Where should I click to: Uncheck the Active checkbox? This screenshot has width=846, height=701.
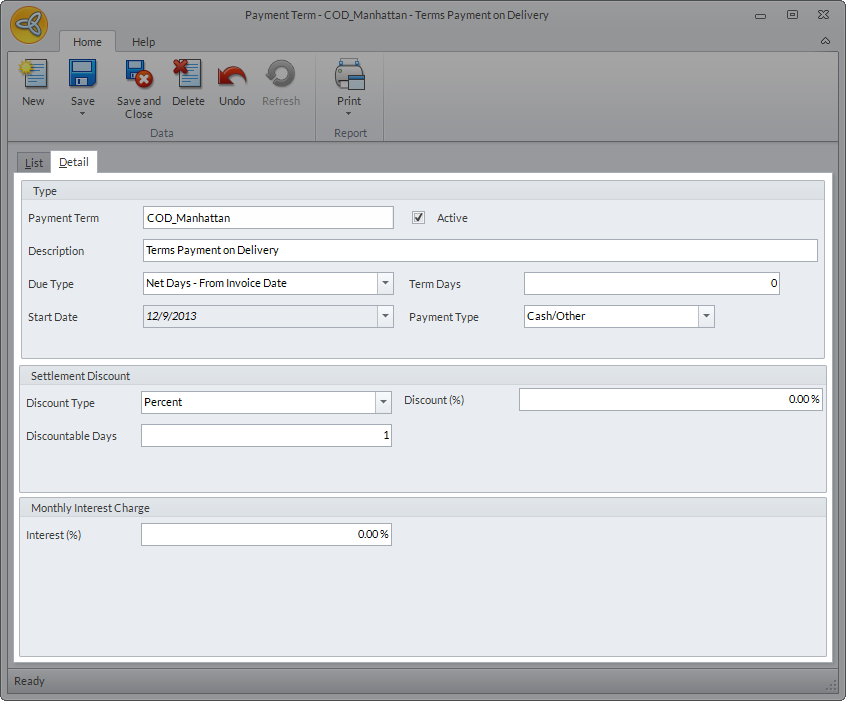click(419, 218)
